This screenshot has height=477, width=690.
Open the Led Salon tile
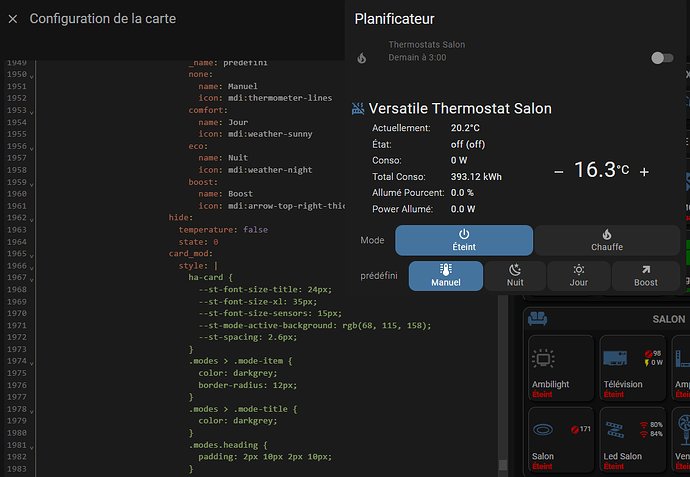(x=632, y=440)
